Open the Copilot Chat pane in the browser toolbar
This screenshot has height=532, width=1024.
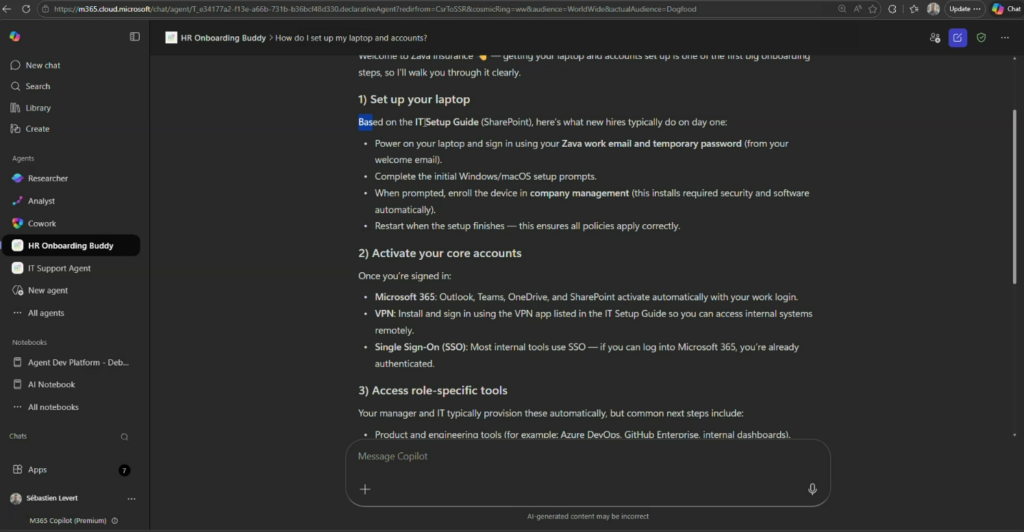1005,9
